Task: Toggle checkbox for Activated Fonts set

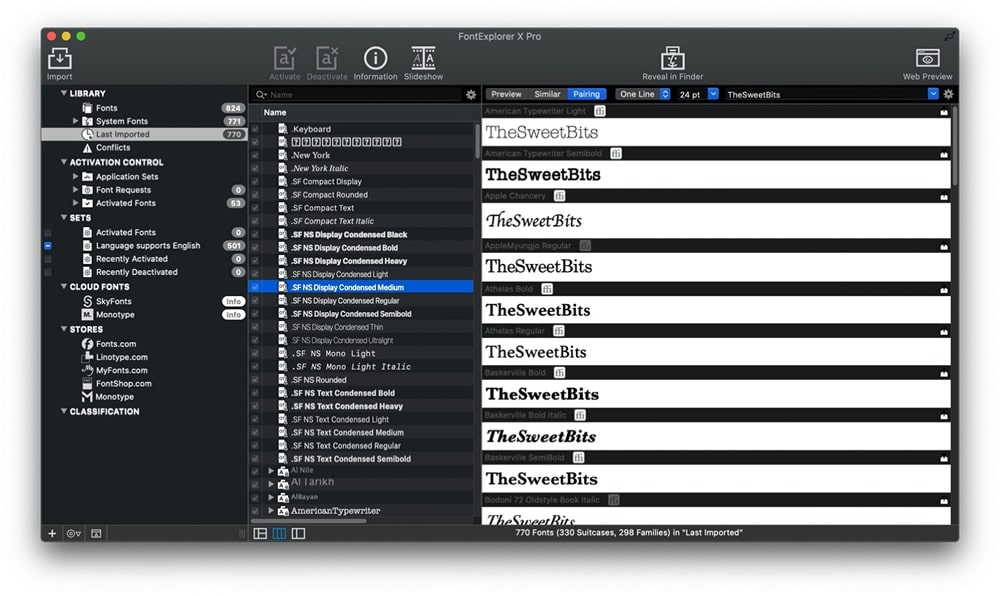Action: pyautogui.click(x=48, y=233)
